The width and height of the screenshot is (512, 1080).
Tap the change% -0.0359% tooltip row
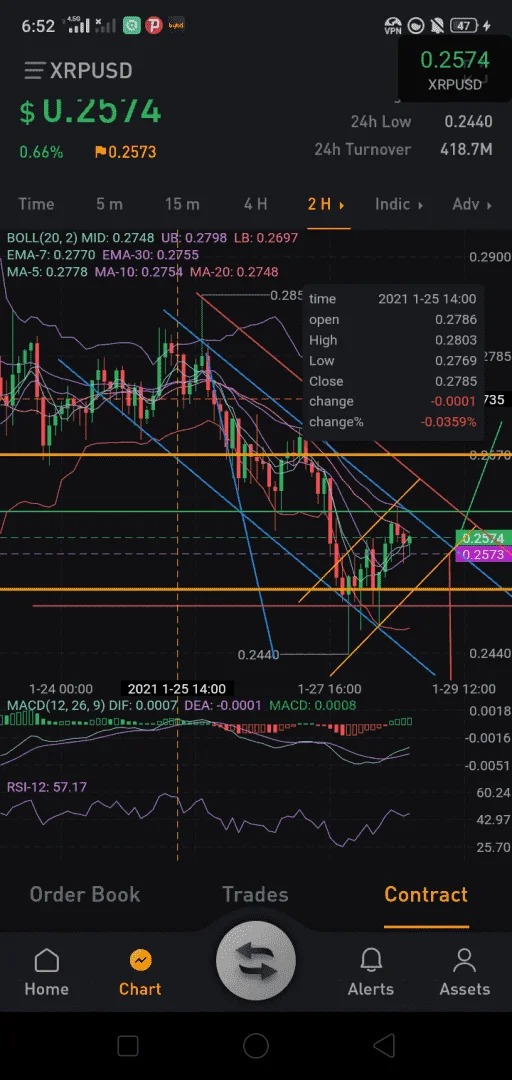[393, 422]
